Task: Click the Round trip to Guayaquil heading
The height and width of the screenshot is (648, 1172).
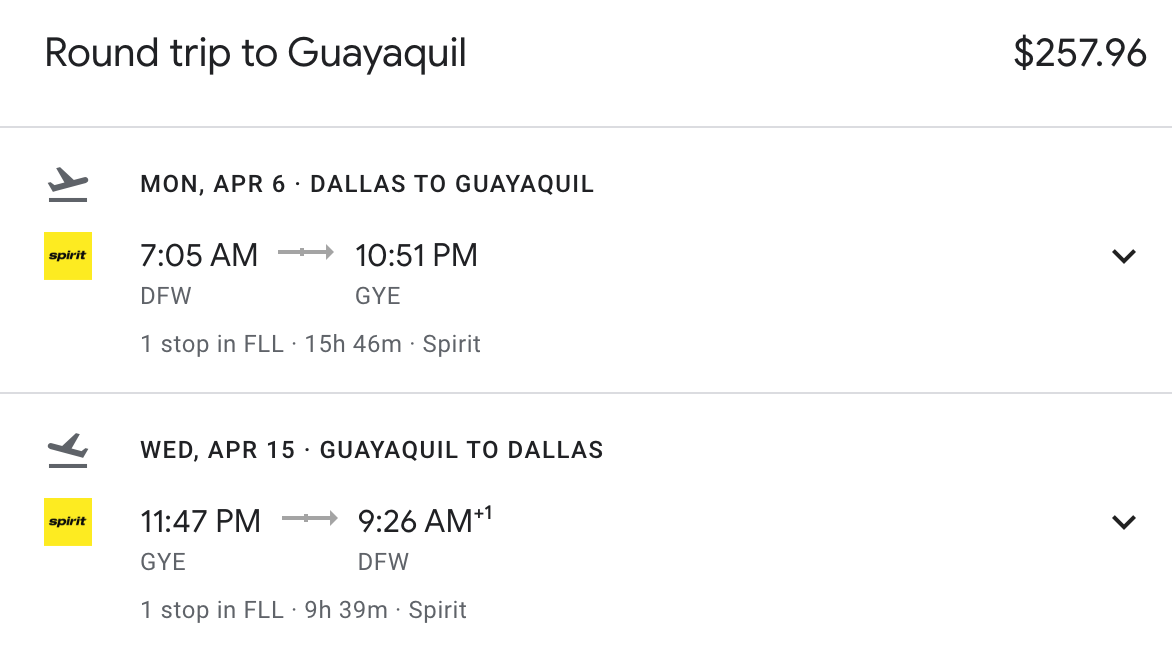Action: [x=256, y=53]
